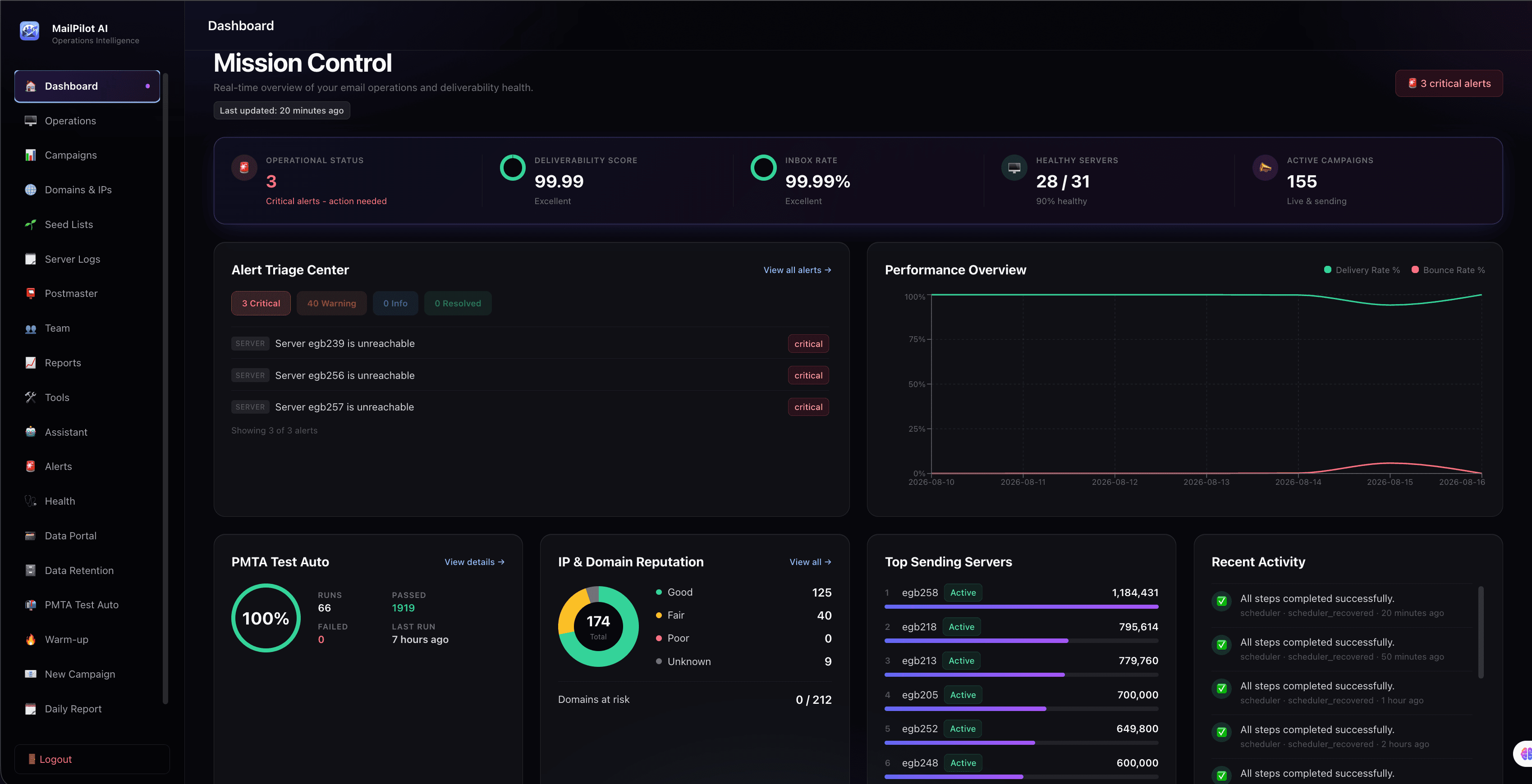The width and height of the screenshot is (1532, 784).
Task: Click the Inbox Rate ring icon
Action: [x=764, y=168]
